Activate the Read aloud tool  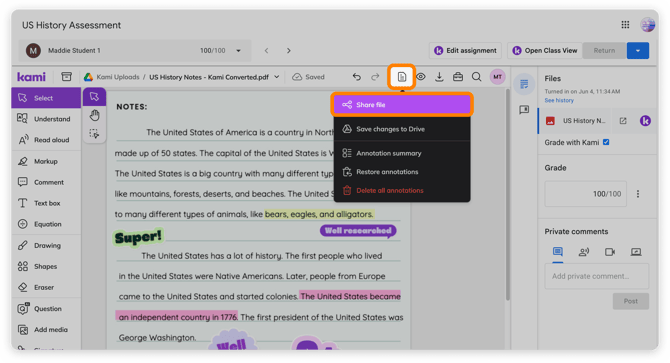click(x=46, y=140)
